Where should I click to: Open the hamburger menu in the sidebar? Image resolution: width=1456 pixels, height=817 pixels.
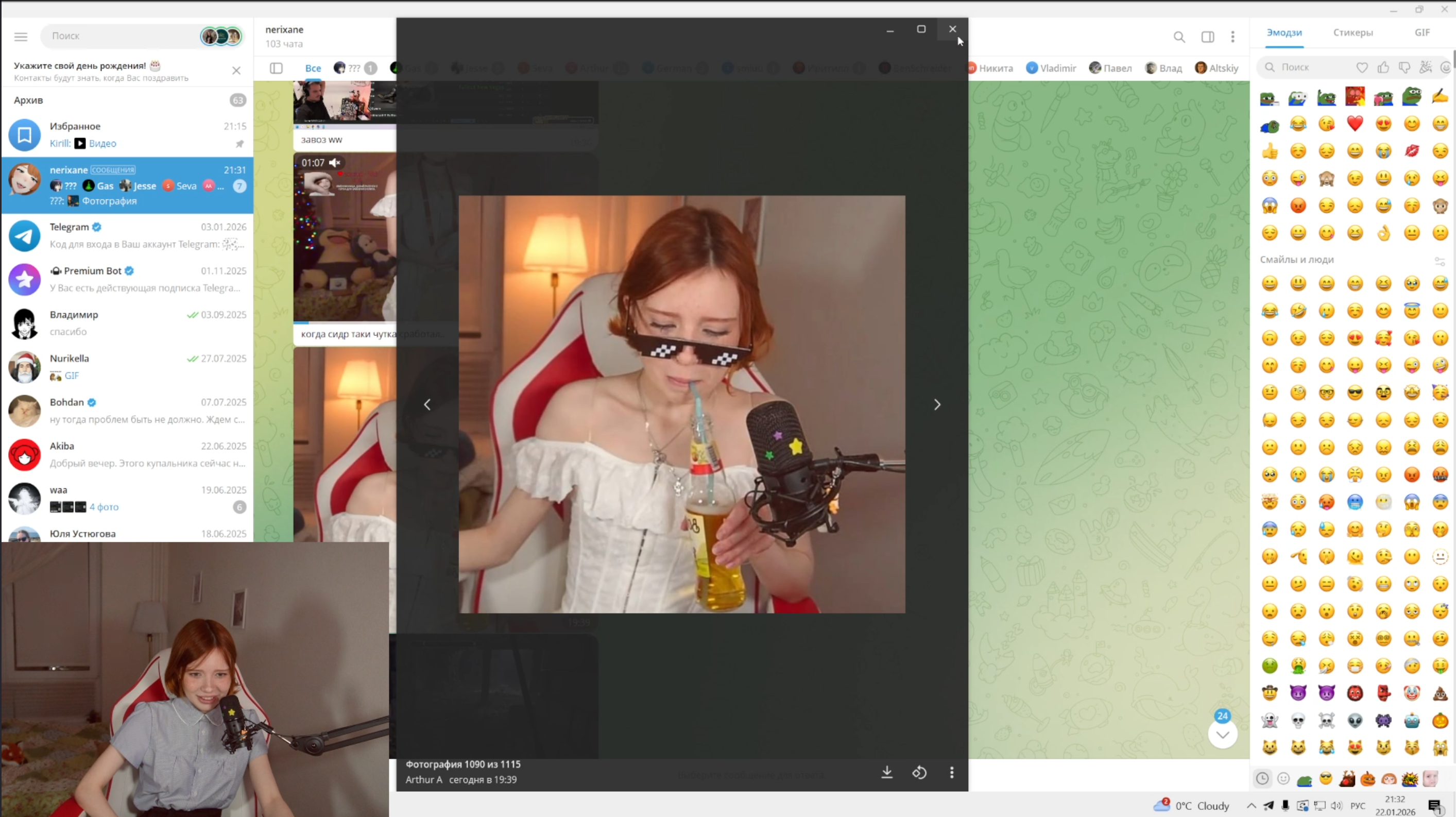[x=21, y=37]
